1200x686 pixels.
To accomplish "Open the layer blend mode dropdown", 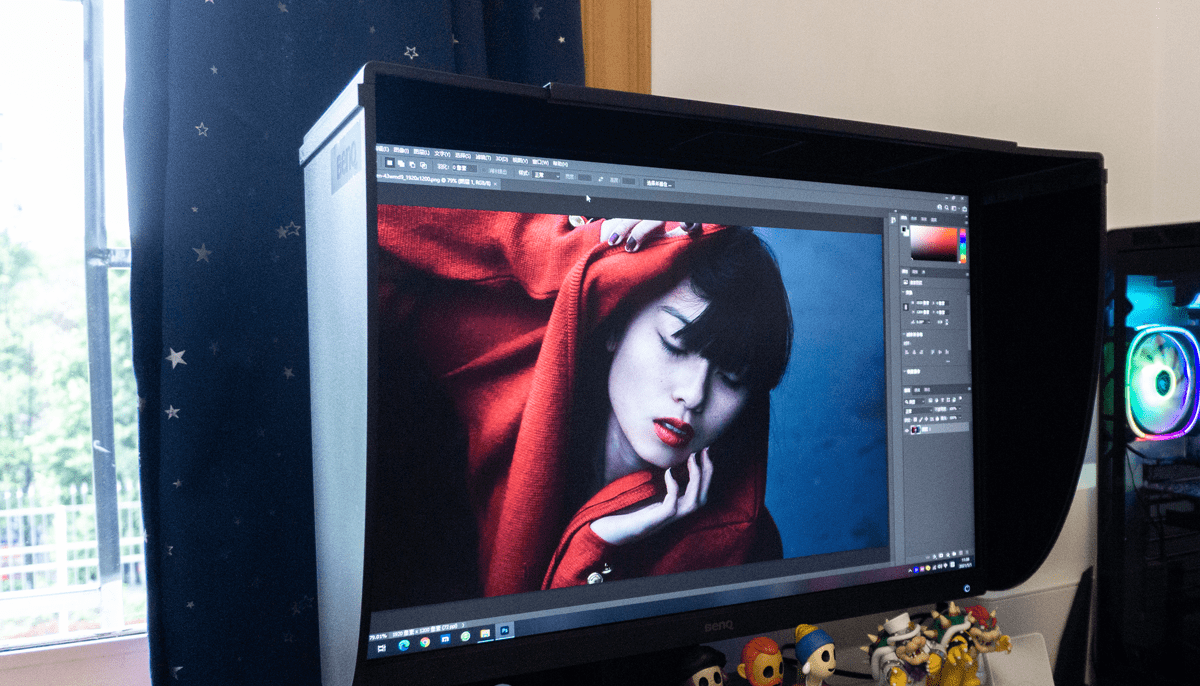I will (x=919, y=410).
